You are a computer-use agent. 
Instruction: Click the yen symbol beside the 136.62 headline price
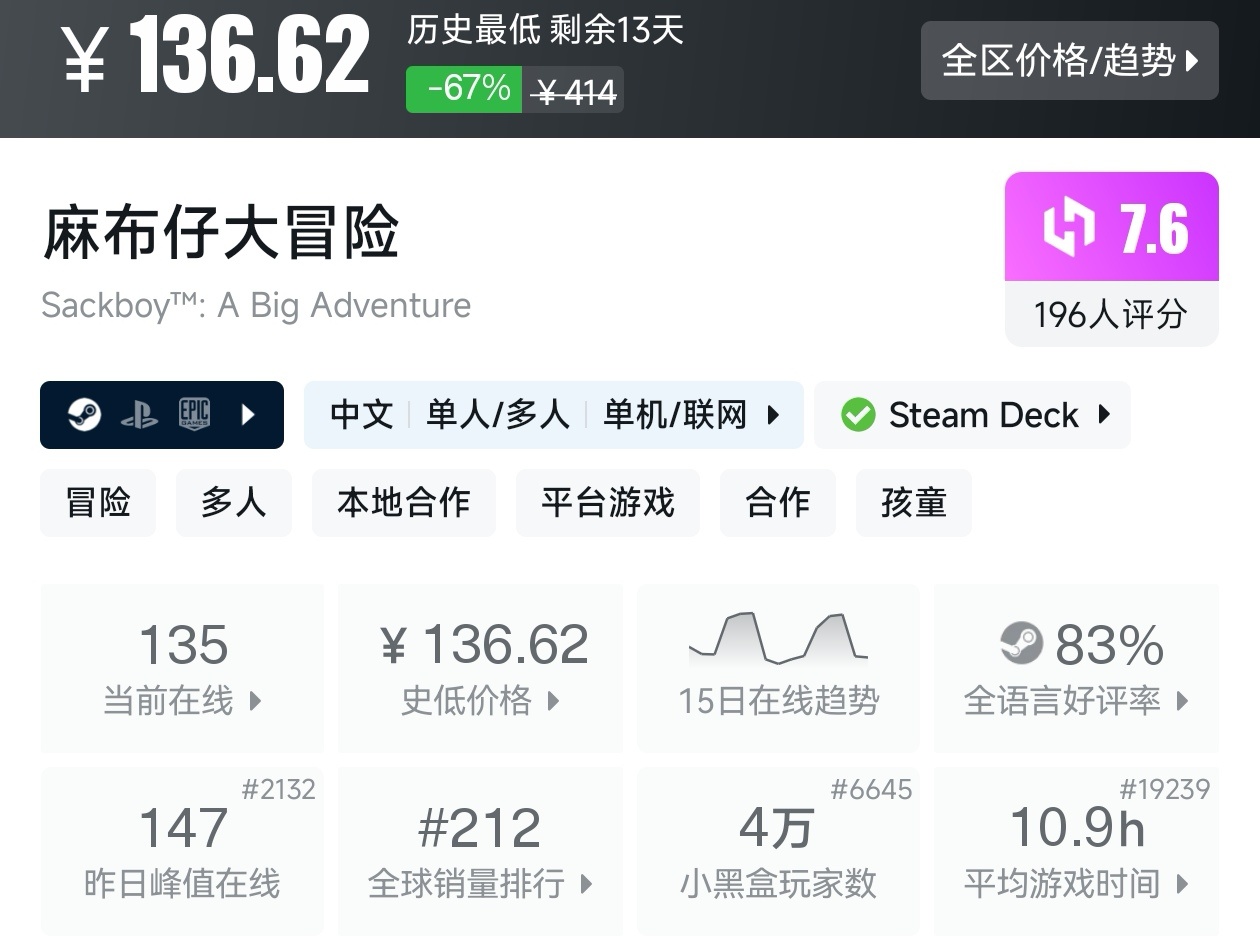pyautogui.click(x=84, y=59)
